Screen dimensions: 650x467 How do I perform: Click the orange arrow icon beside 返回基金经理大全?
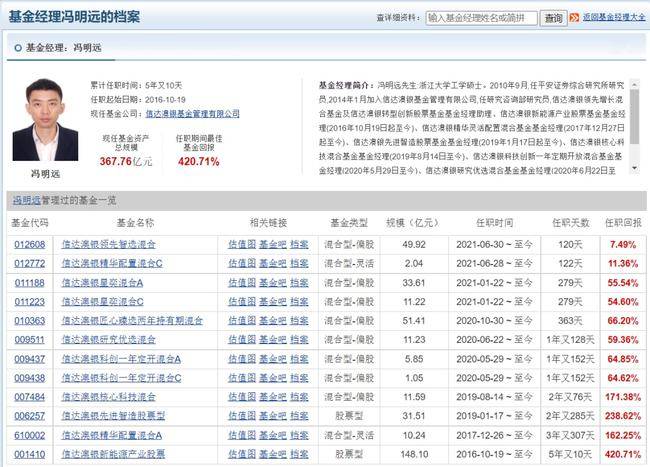pos(574,17)
